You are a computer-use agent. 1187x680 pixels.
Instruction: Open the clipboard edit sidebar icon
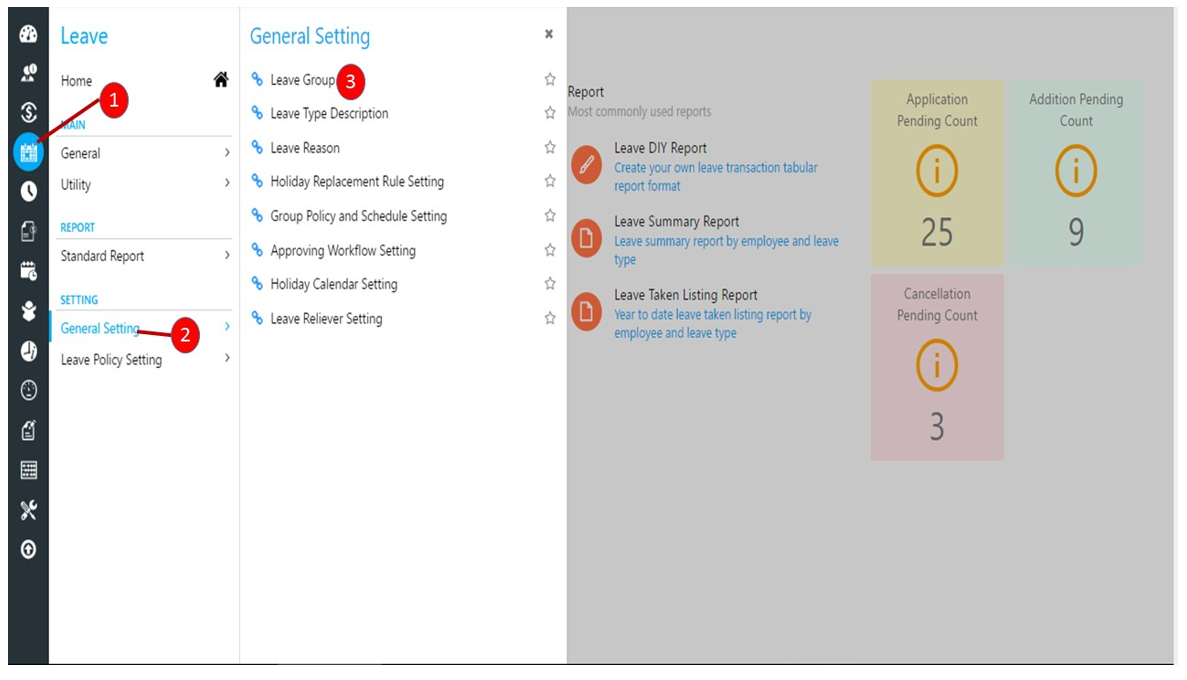tap(28, 430)
